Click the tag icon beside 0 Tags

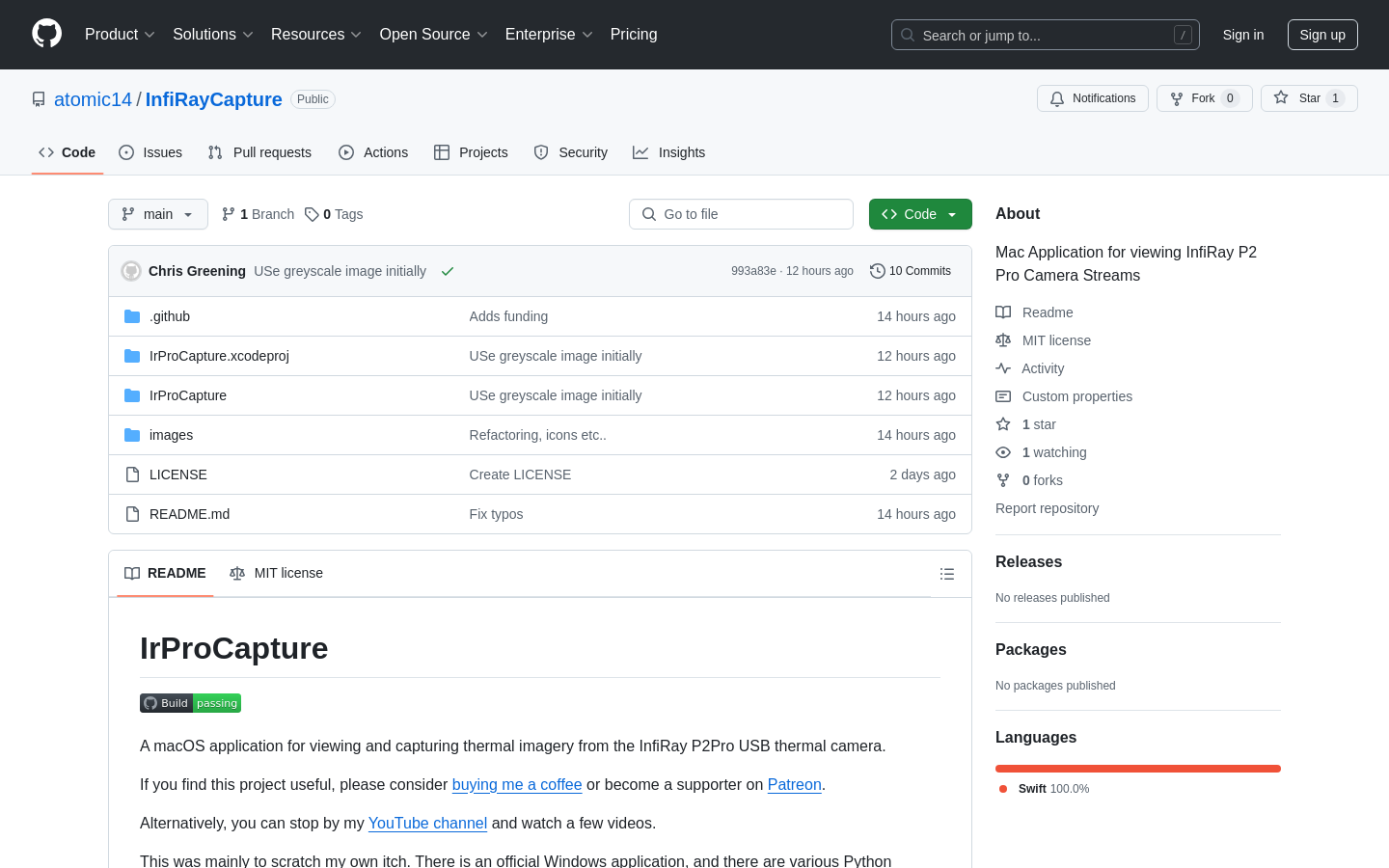point(312,214)
